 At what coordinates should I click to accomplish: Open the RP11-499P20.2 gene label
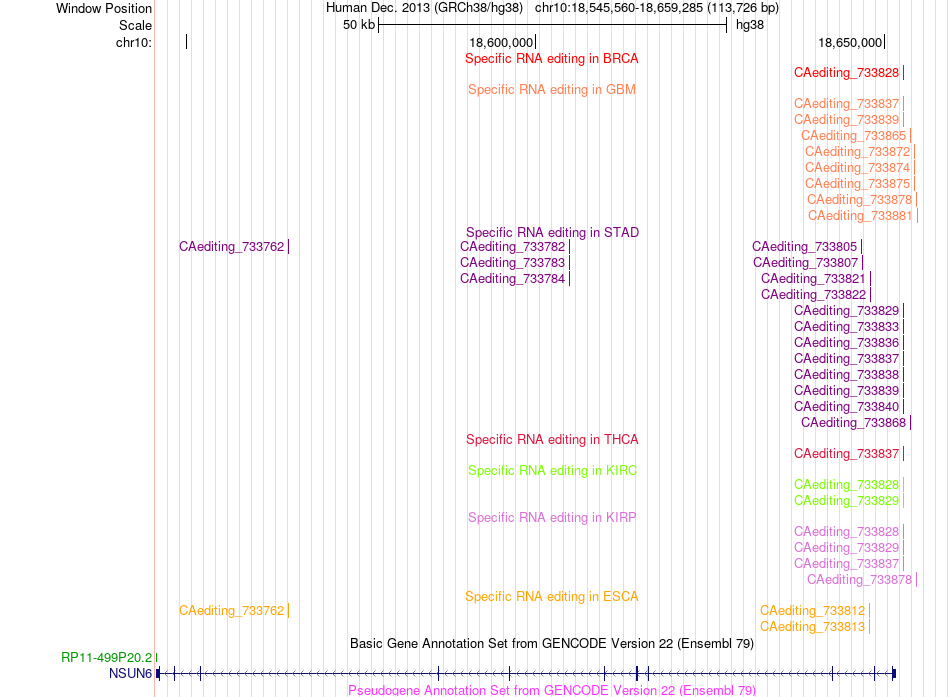point(107,658)
